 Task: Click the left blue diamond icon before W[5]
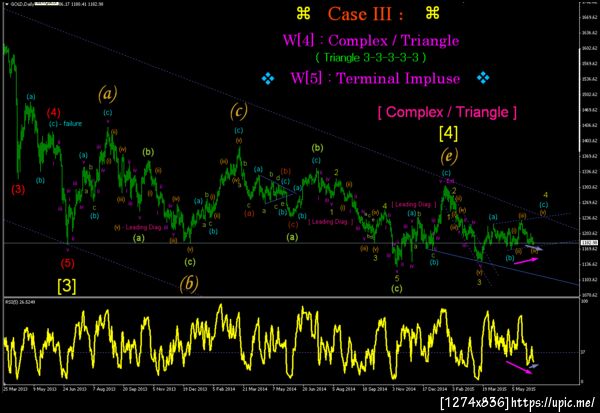[268, 79]
